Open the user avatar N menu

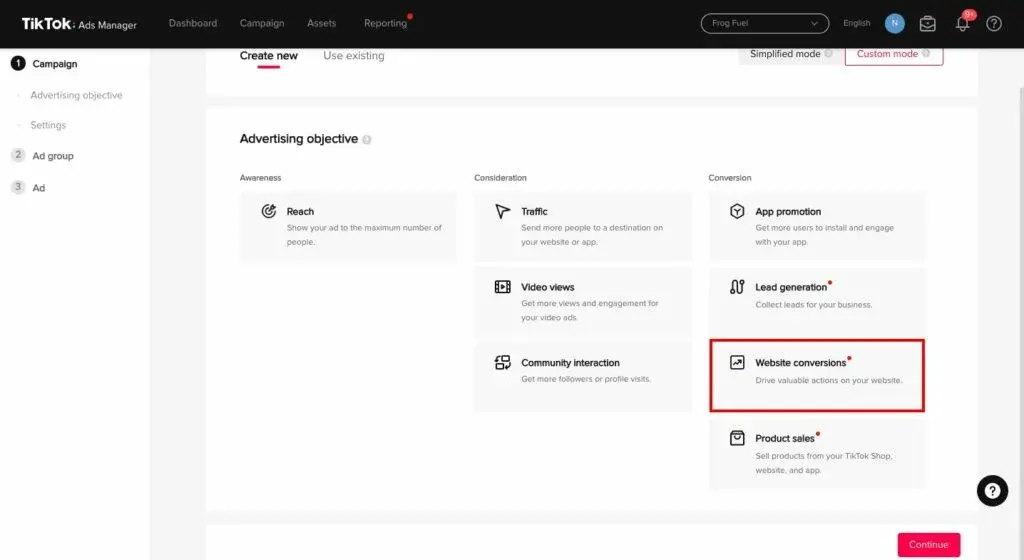tap(894, 23)
